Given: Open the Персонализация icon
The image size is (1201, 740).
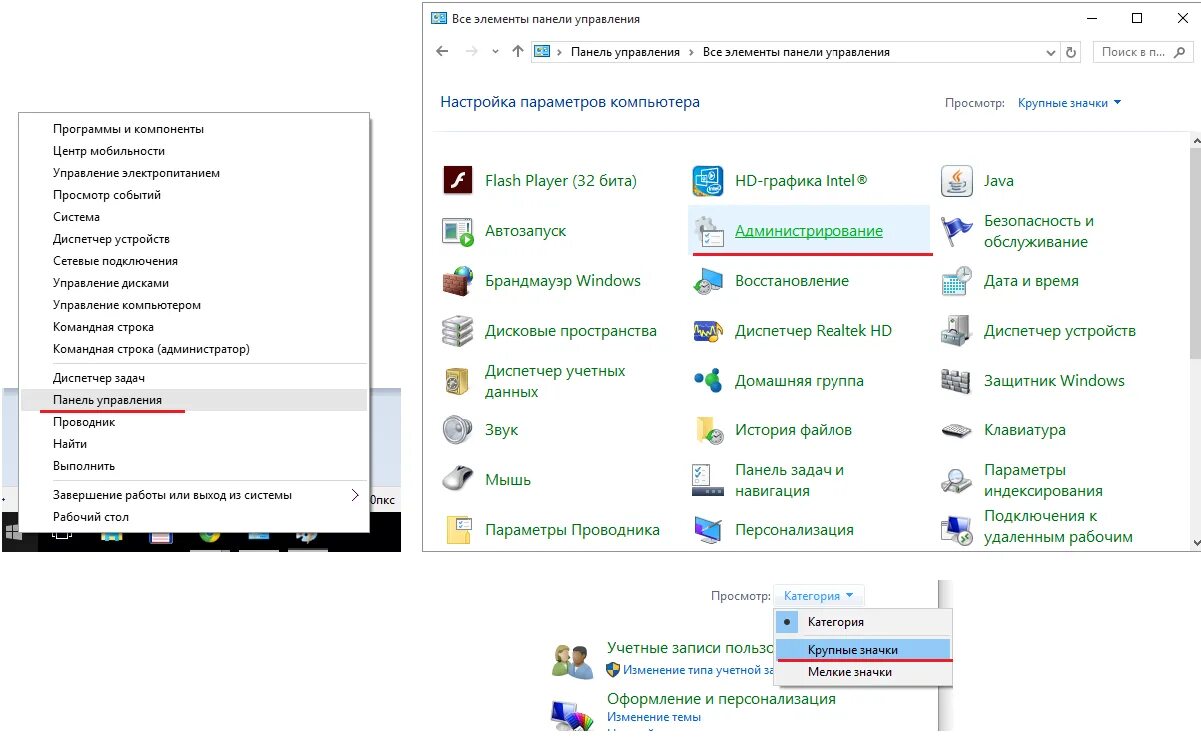Looking at the screenshot, I should (x=708, y=530).
